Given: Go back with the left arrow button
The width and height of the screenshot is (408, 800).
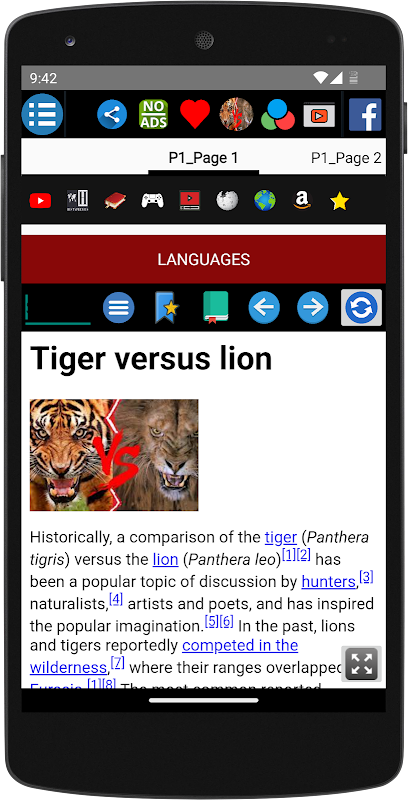Looking at the screenshot, I should (264, 308).
